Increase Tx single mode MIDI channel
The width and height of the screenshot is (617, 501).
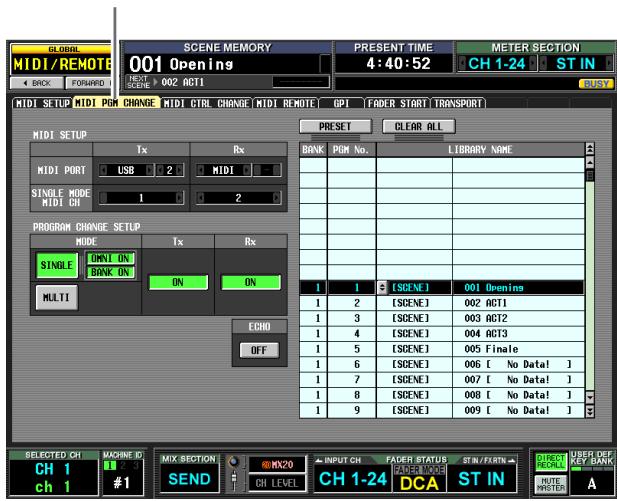click(179, 198)
